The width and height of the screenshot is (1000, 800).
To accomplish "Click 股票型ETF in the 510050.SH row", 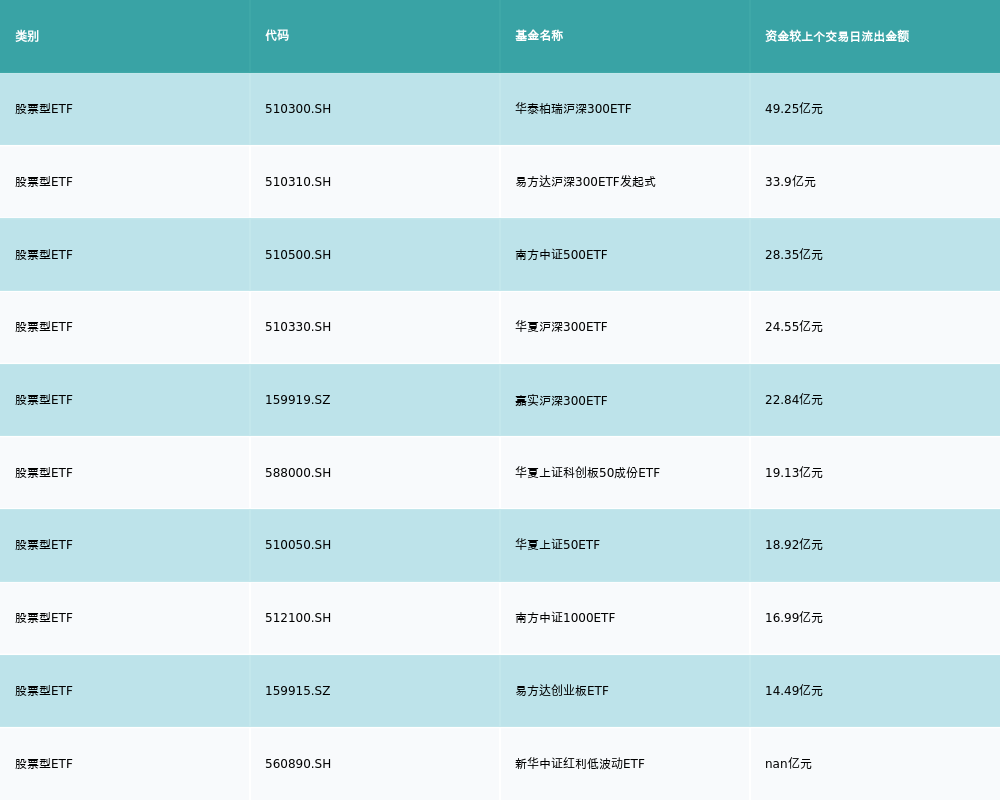I will (x=44, y=545).
